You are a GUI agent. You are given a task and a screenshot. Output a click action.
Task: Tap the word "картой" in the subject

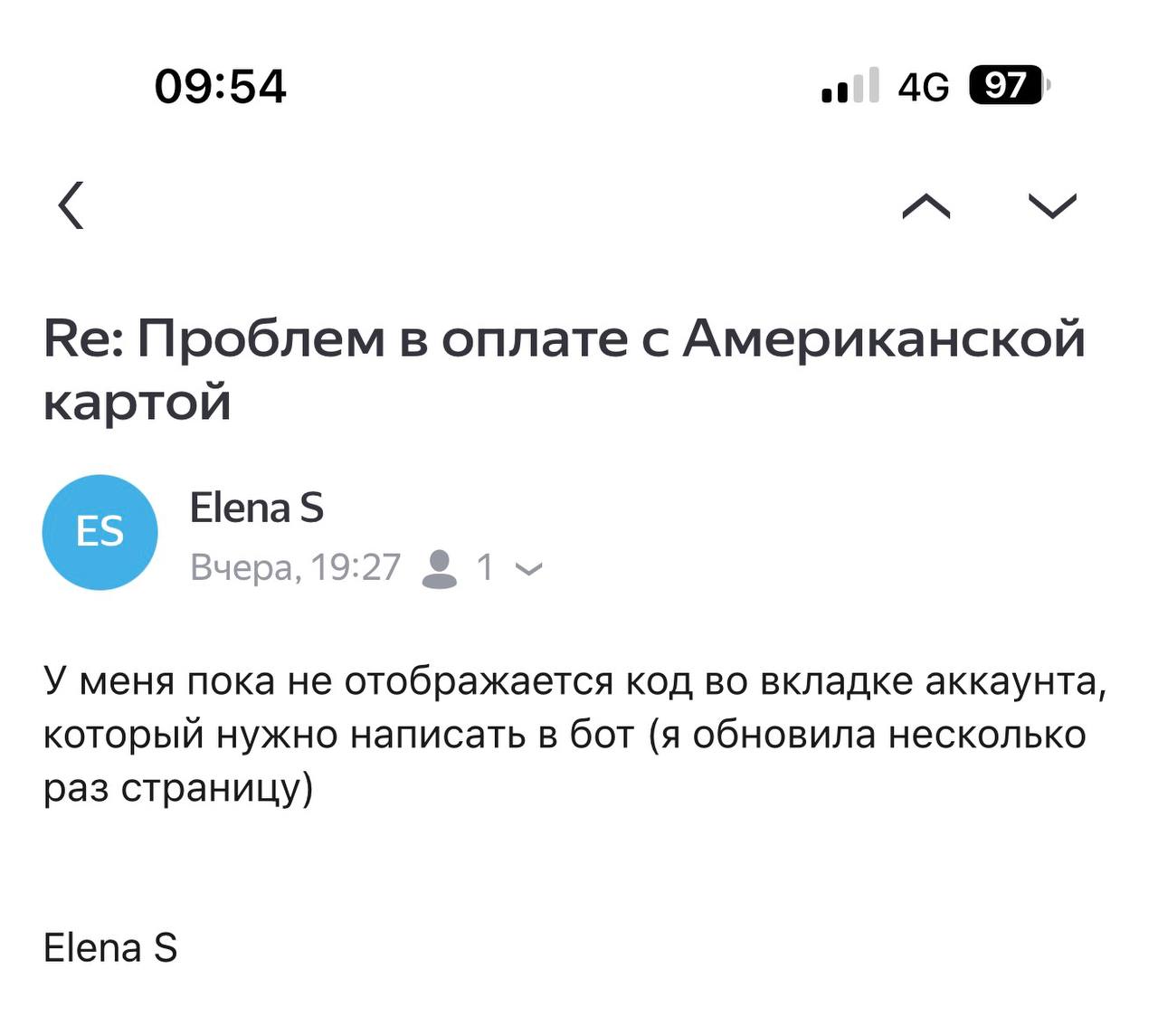[138, 401]
